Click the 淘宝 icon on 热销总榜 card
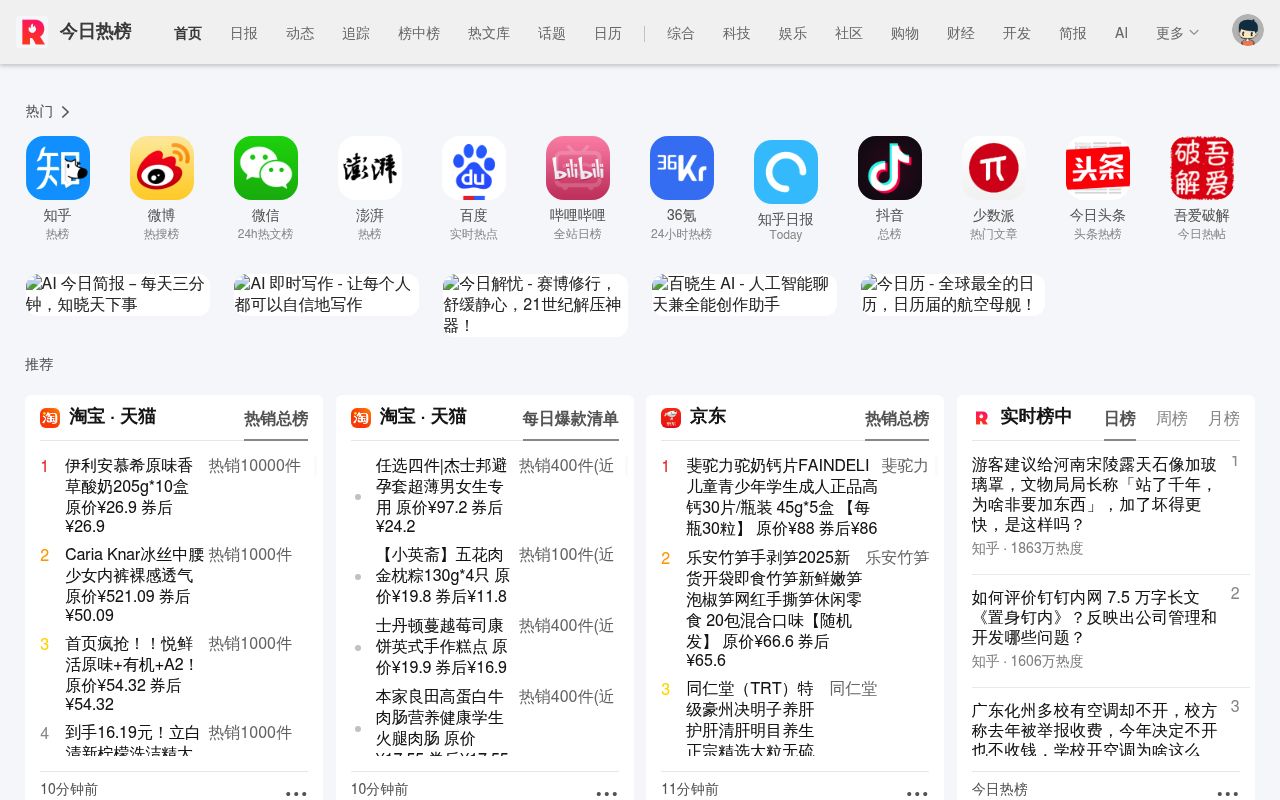The image size is (1280, 800). tap(50, 418)
